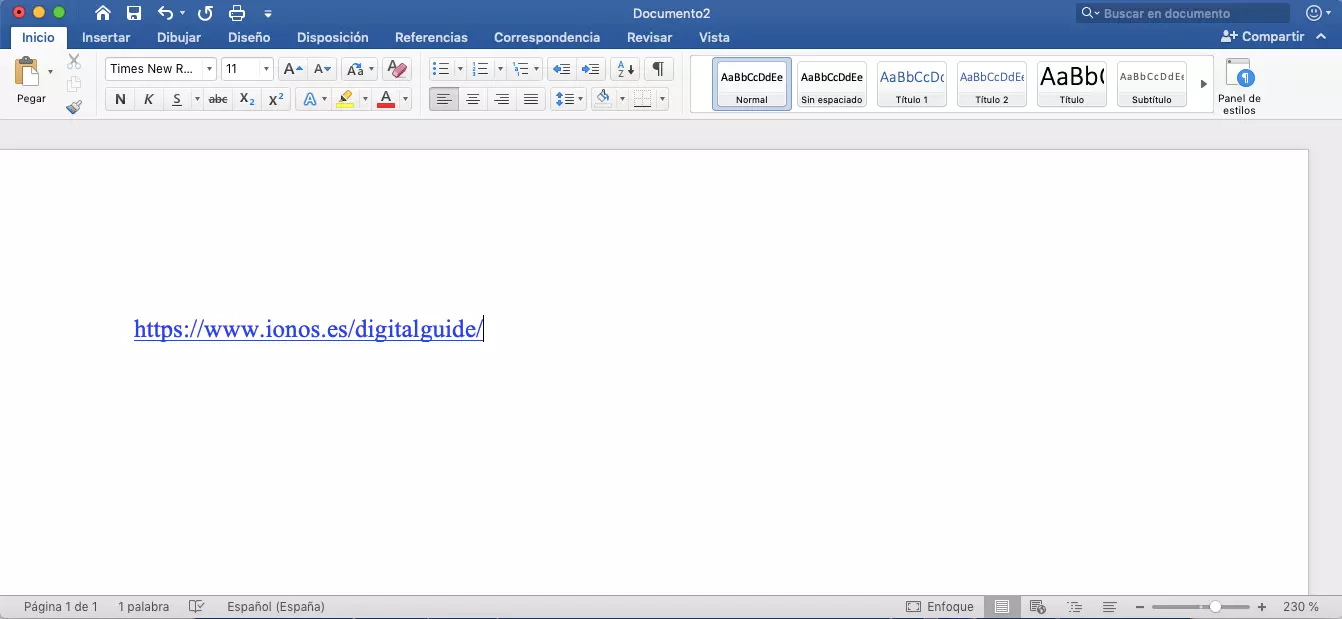Save the document with floppy icon

134,13
